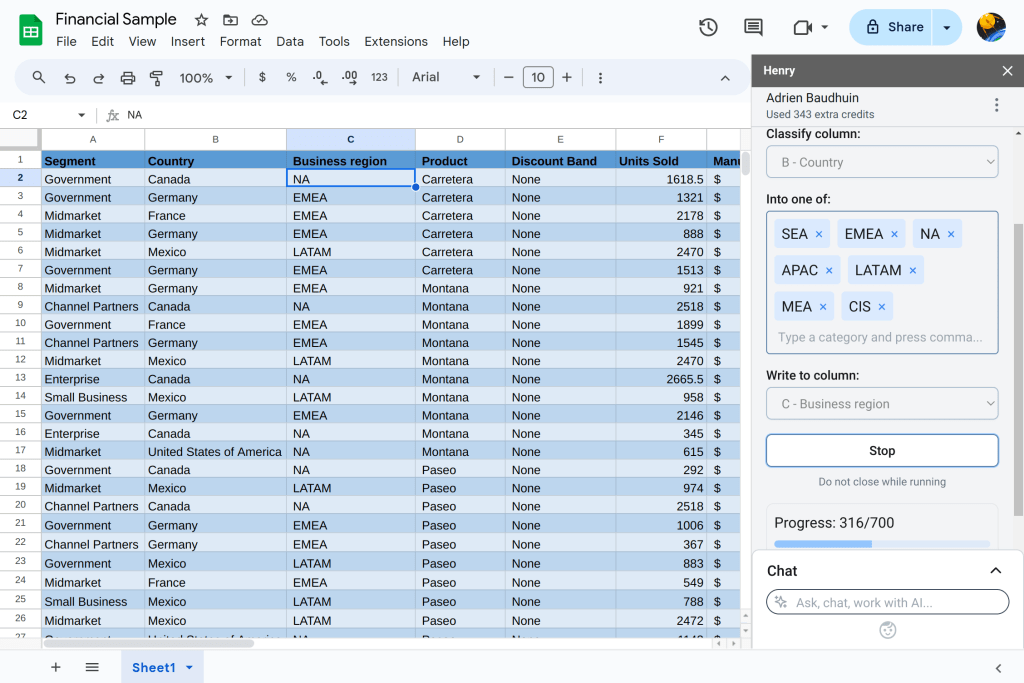Remove the LATAM category tag
This screenshot has width=1024, height=683.
pyautogui.click(x=913, y=270)
